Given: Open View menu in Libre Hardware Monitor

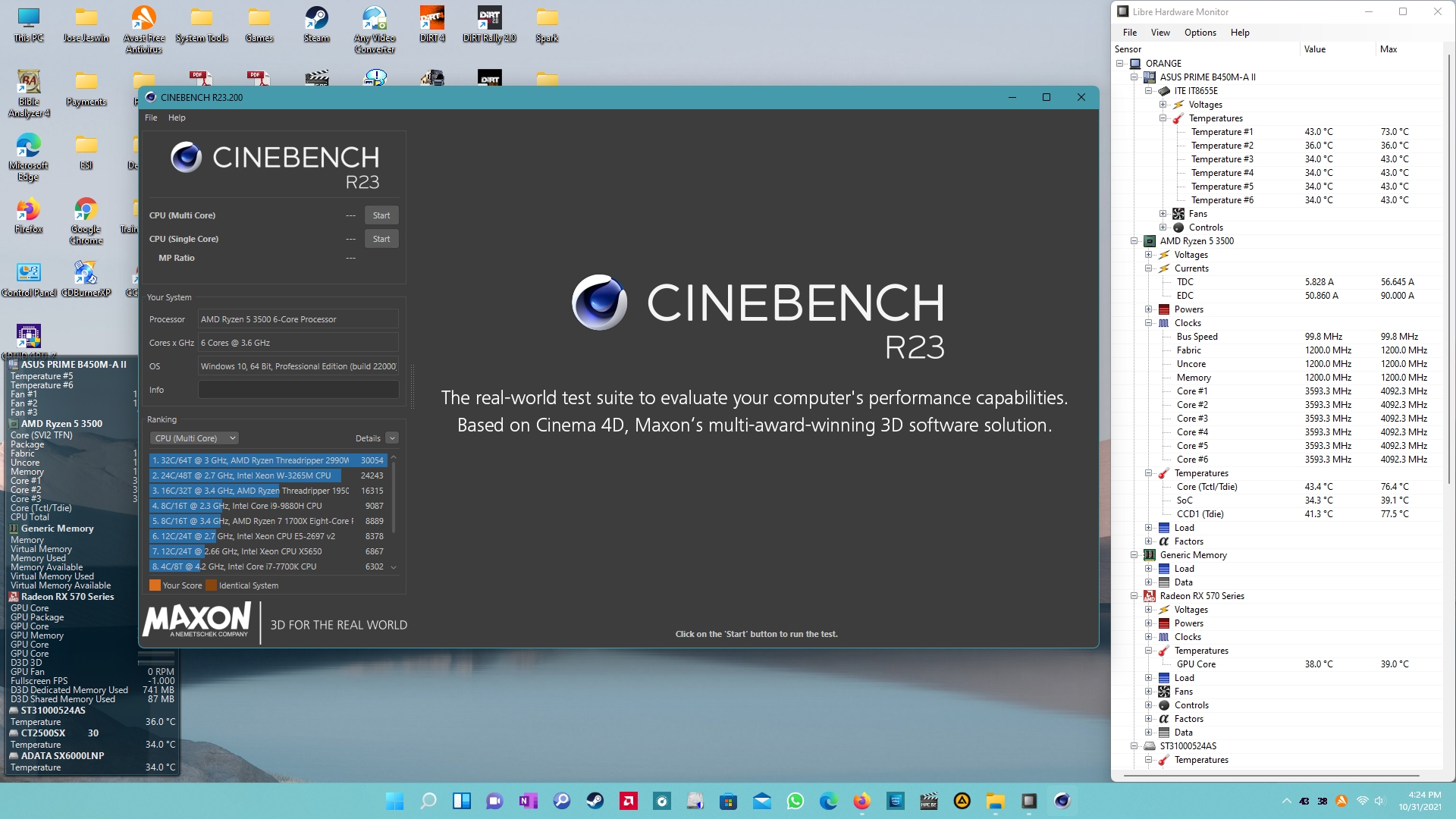Looking at the screenshot, I should pyautogui.click(x=1160, y=33).
